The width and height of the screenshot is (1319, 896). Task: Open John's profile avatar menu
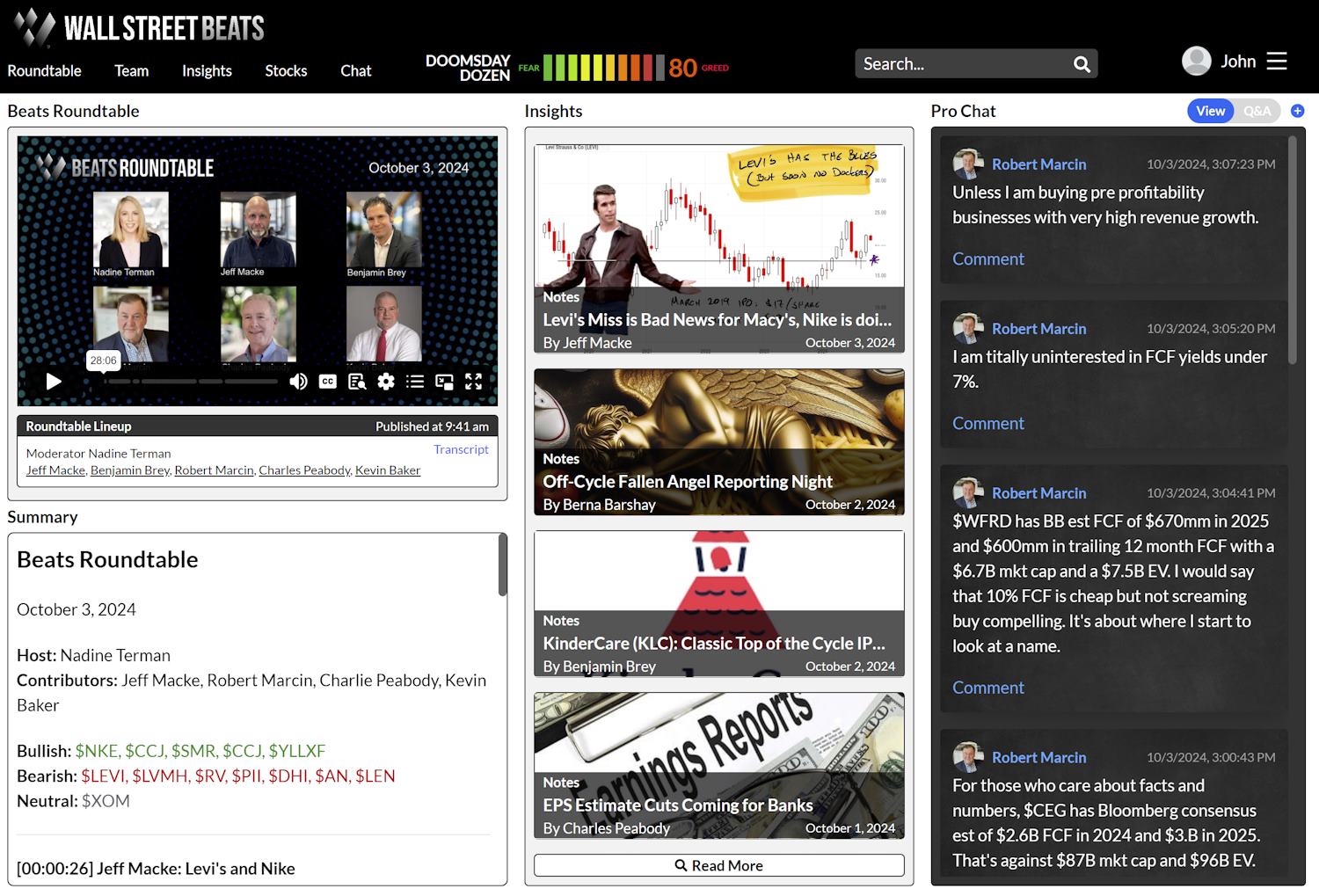1195,61
